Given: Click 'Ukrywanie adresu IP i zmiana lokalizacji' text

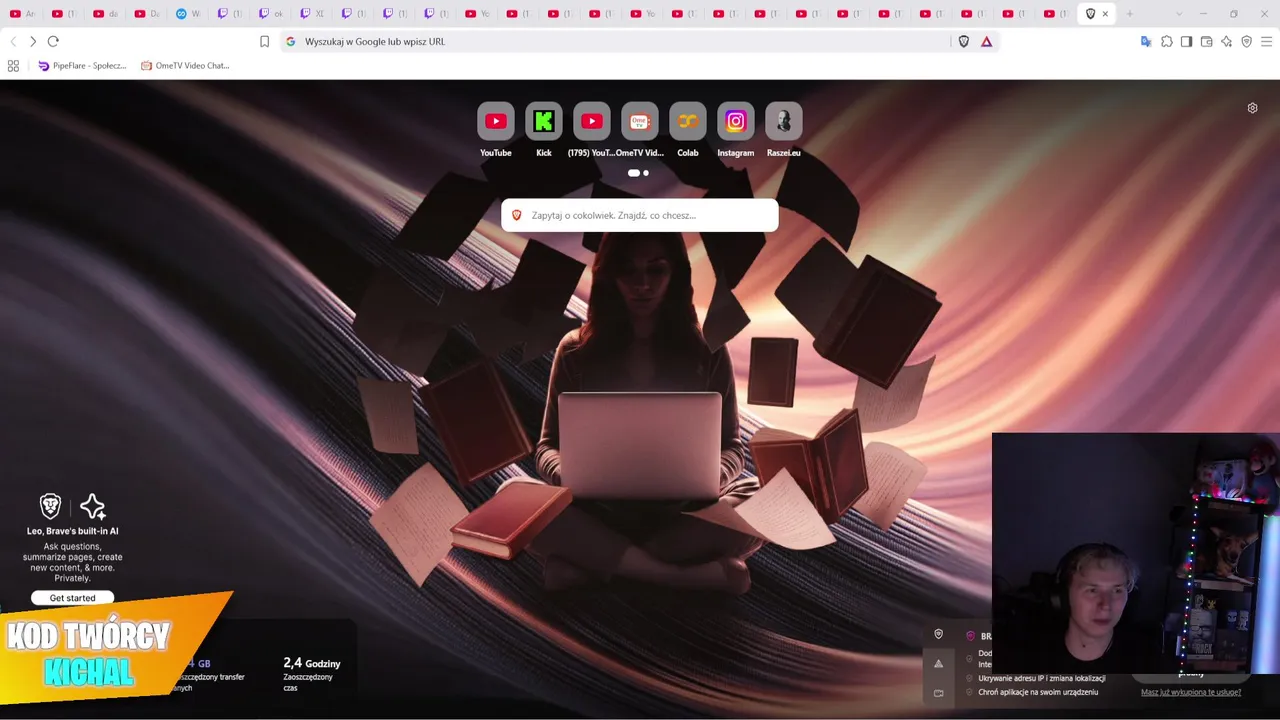Looking at the screenshot, I should (x=1042, y=678).
